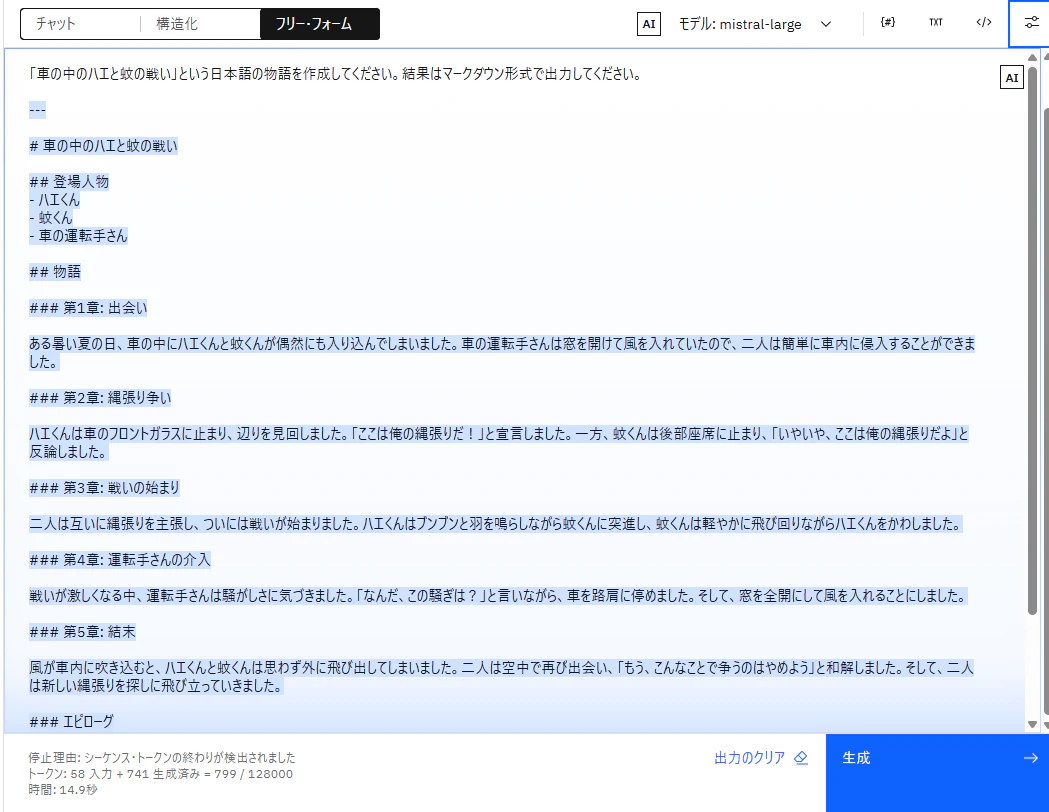The height and width of the screenshot is (812, 1049).
Task: Open the model parameters sliders icon
Action: (x=1031, y=23)
